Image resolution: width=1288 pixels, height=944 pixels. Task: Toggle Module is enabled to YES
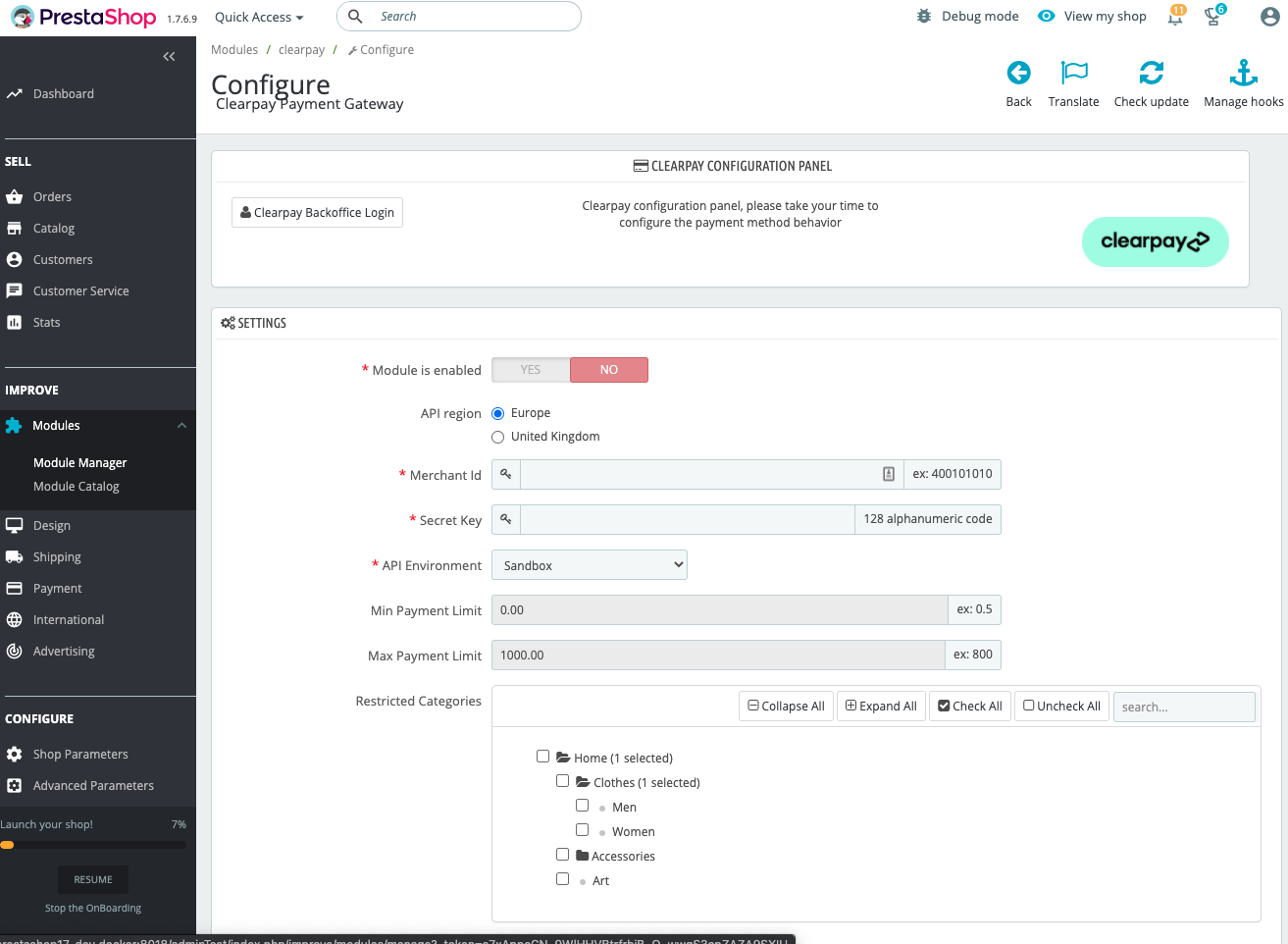tap(531, 370)
